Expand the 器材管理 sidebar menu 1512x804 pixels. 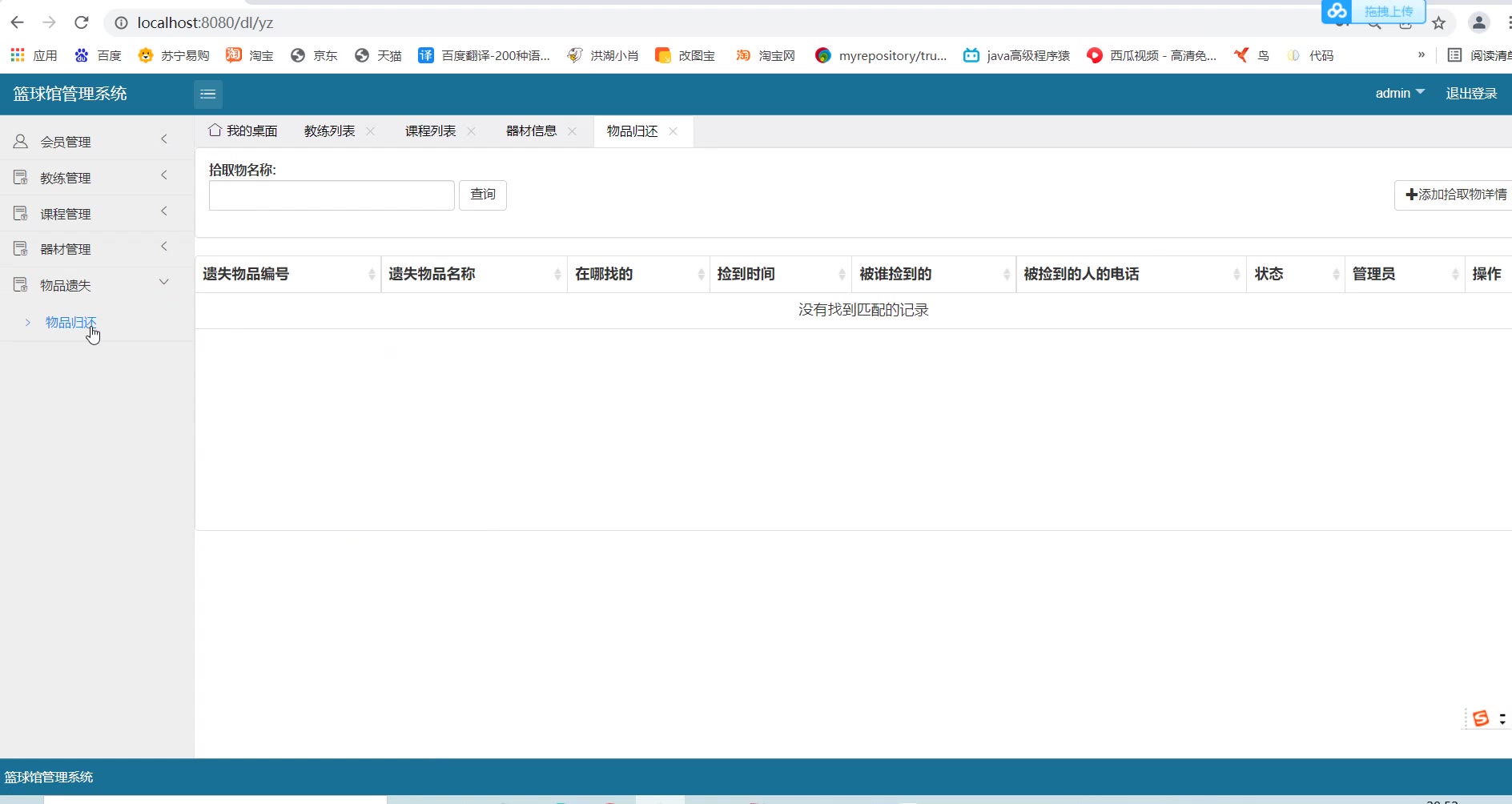coord(91,249)
